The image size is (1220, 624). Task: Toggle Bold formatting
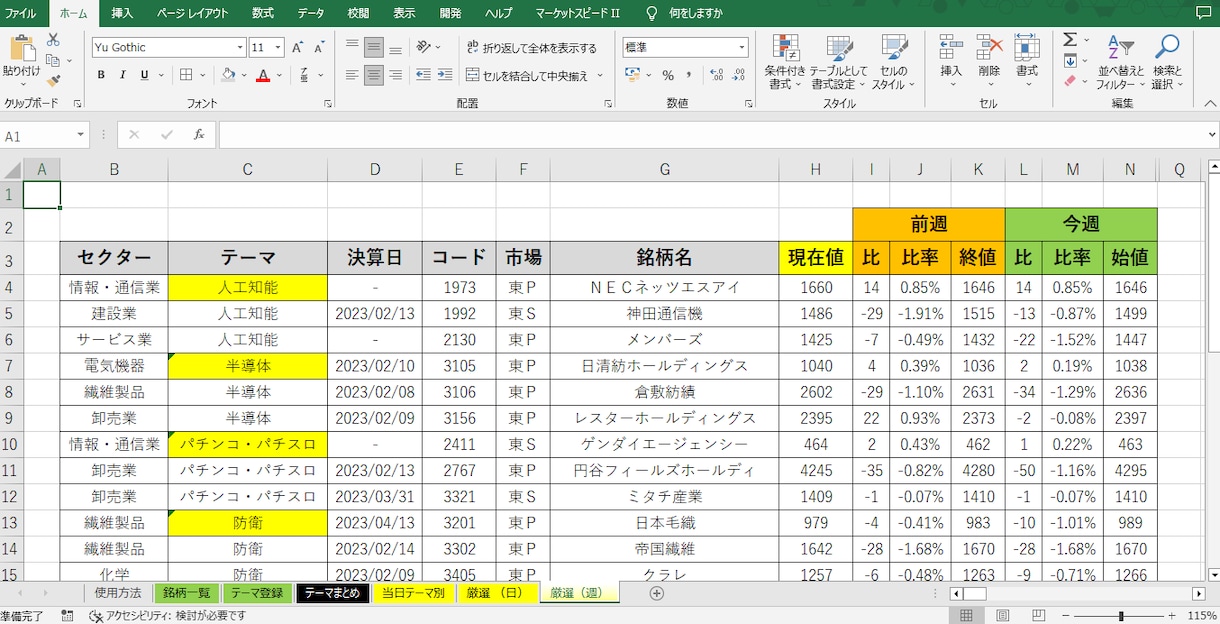click(101, 75)
